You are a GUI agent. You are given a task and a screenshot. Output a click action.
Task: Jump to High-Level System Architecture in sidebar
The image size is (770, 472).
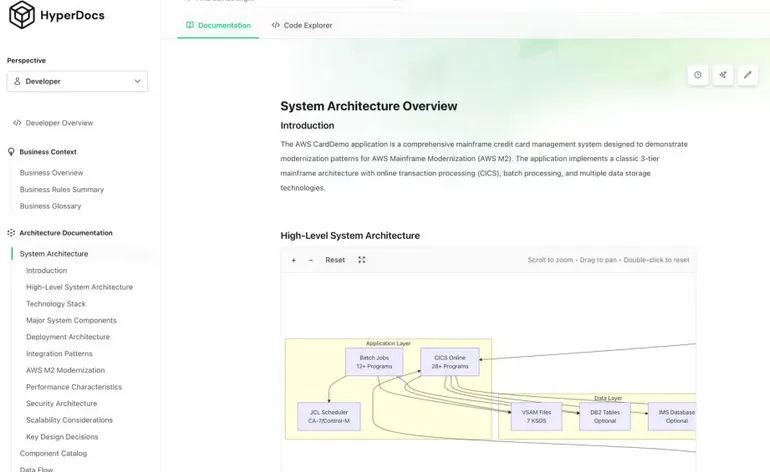coord(80,287)
